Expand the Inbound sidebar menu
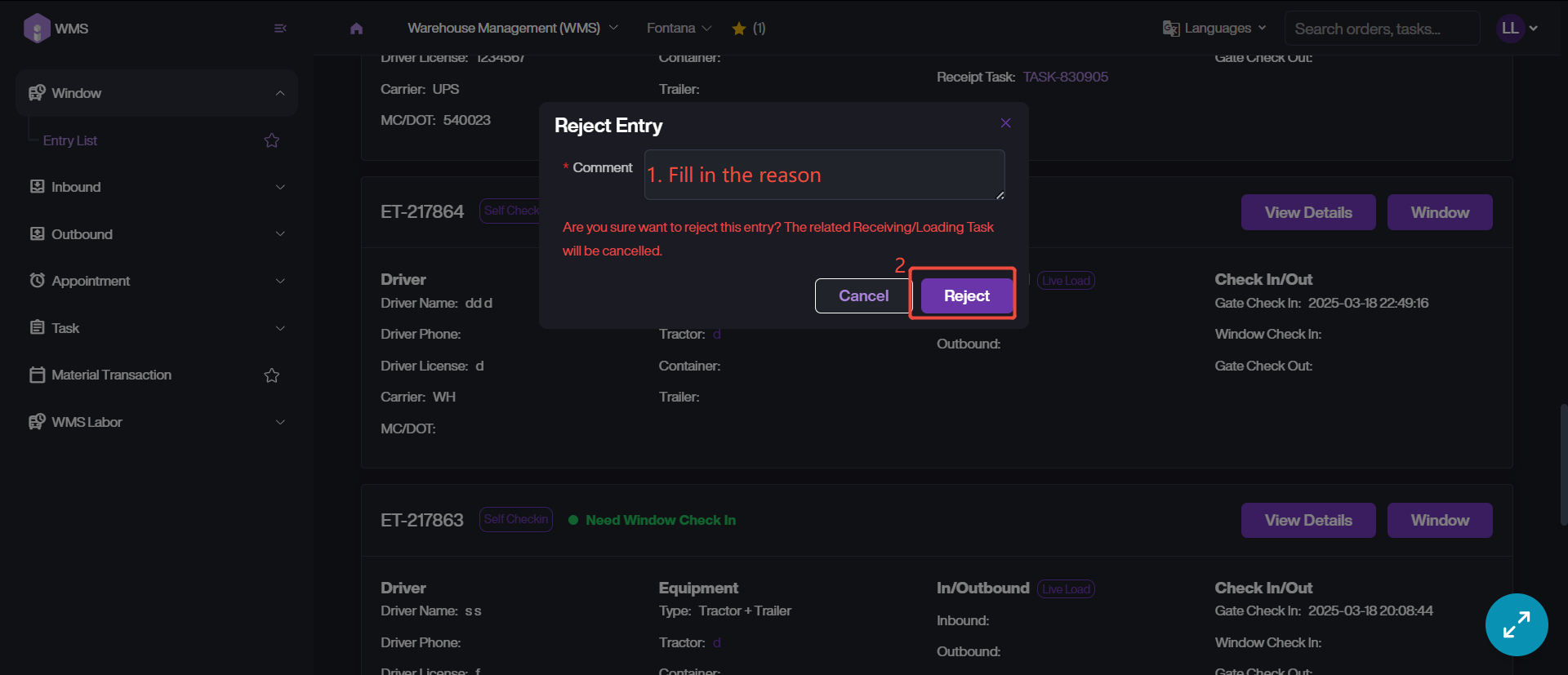Image resolution: width=1568 pixels, height=675 pixels. coord(155,187)
